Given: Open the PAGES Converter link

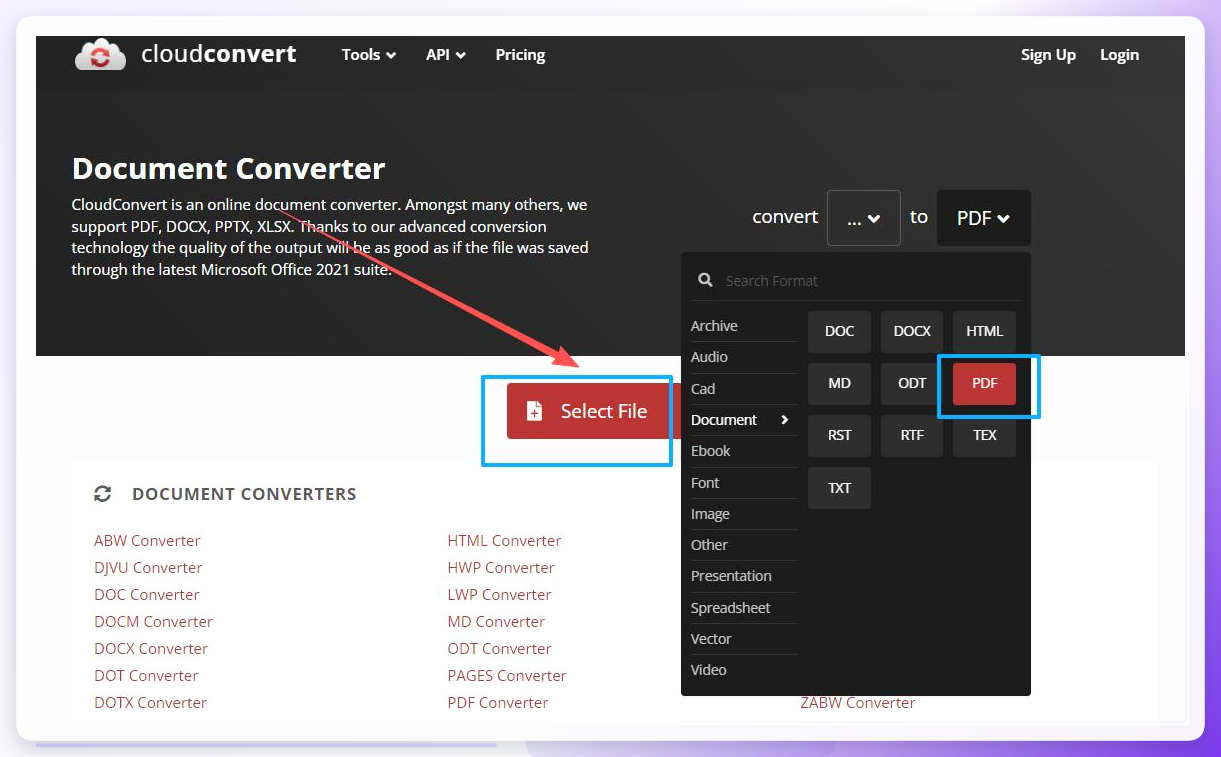Looking at the screenshot, I should tap(507, 676).
